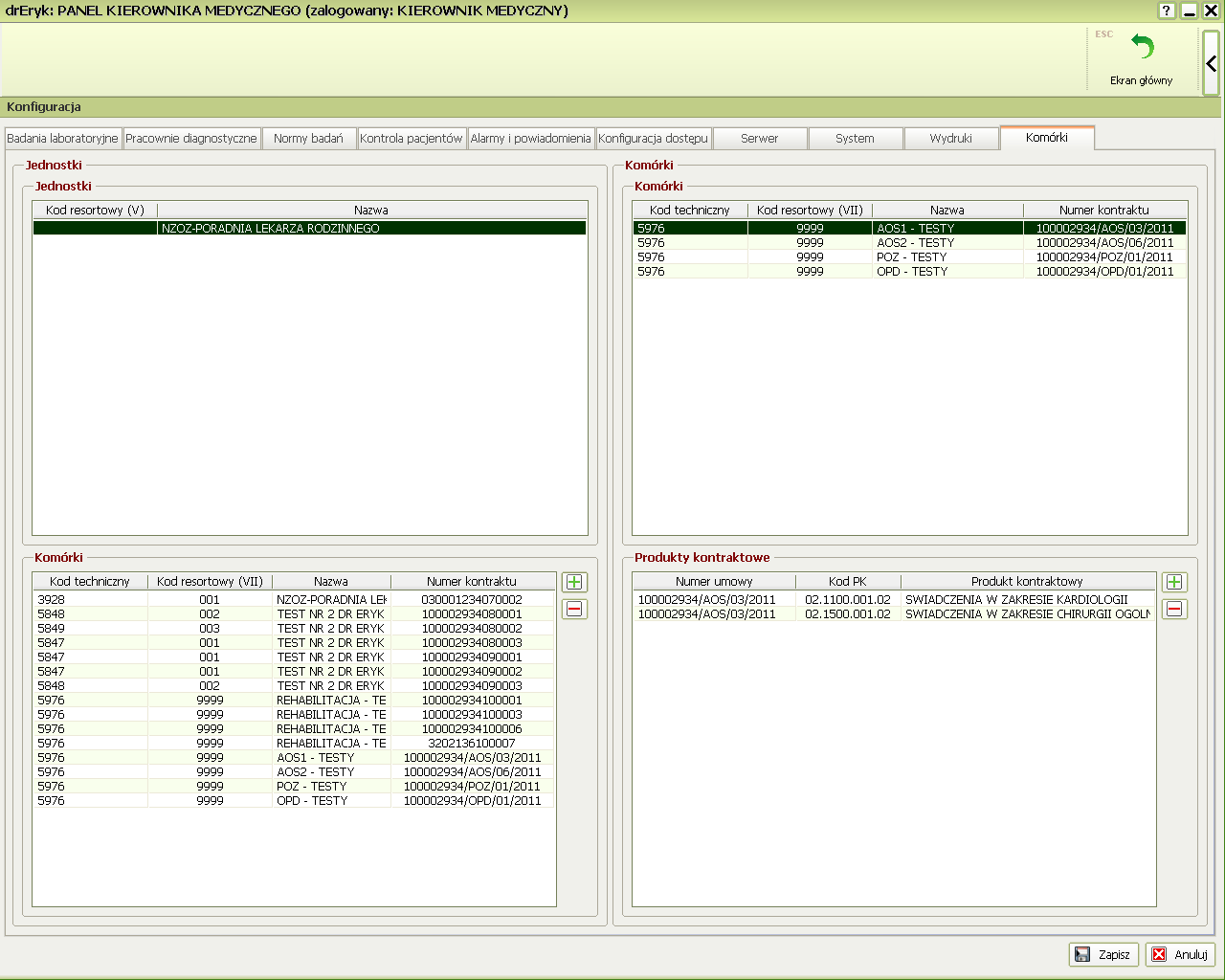Select the POZ - TESTY row in the lower Komórki list

click(x=294, y=786)
